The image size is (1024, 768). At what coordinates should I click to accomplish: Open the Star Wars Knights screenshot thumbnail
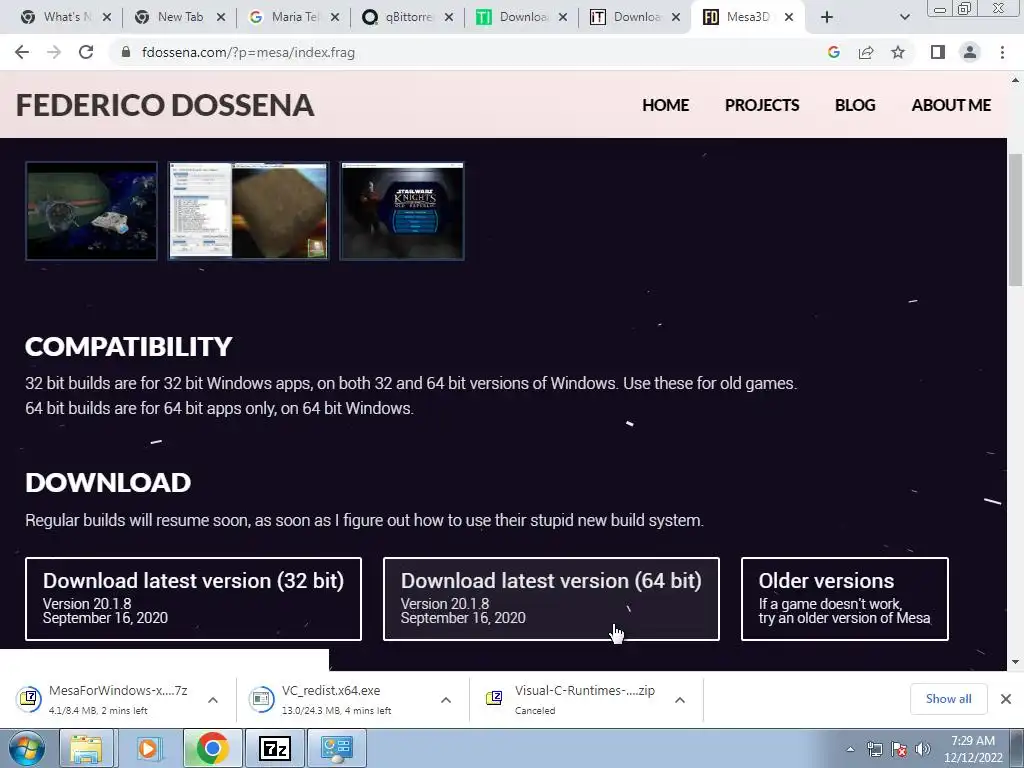[x=402, y=211]
